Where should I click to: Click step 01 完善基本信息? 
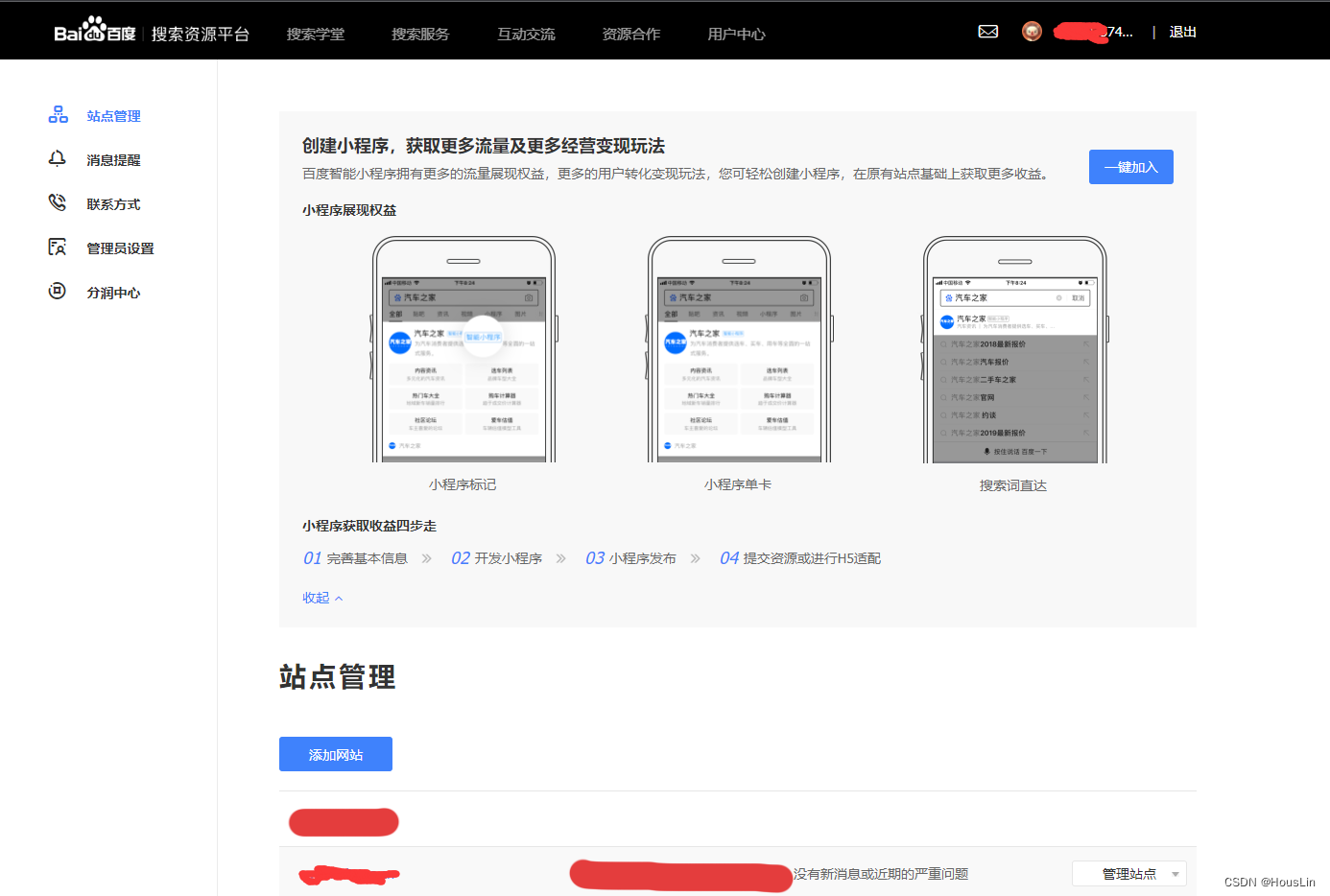(358, 557)
